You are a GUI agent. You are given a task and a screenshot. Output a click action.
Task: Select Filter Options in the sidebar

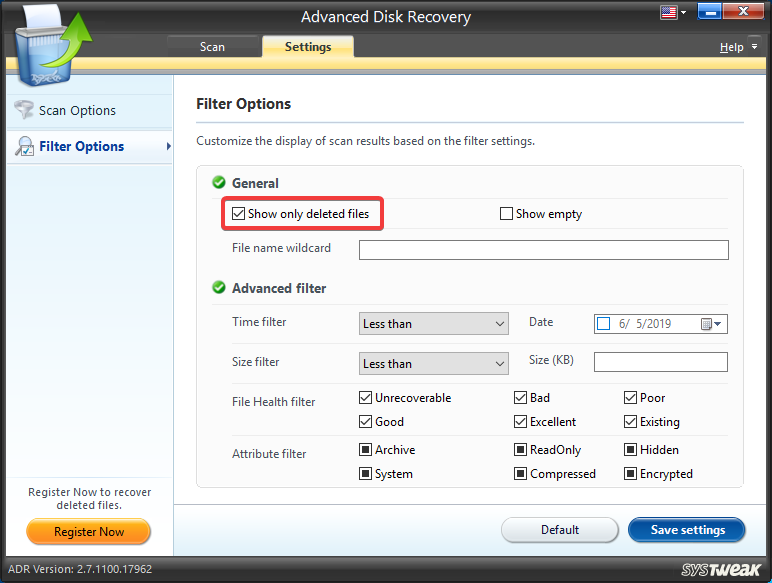90,147
